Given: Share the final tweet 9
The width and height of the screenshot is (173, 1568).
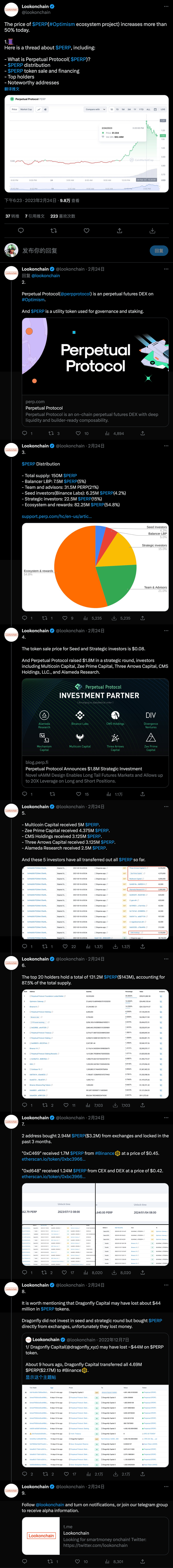Looking at the screenshot, I should click(x=143, y=1561).
